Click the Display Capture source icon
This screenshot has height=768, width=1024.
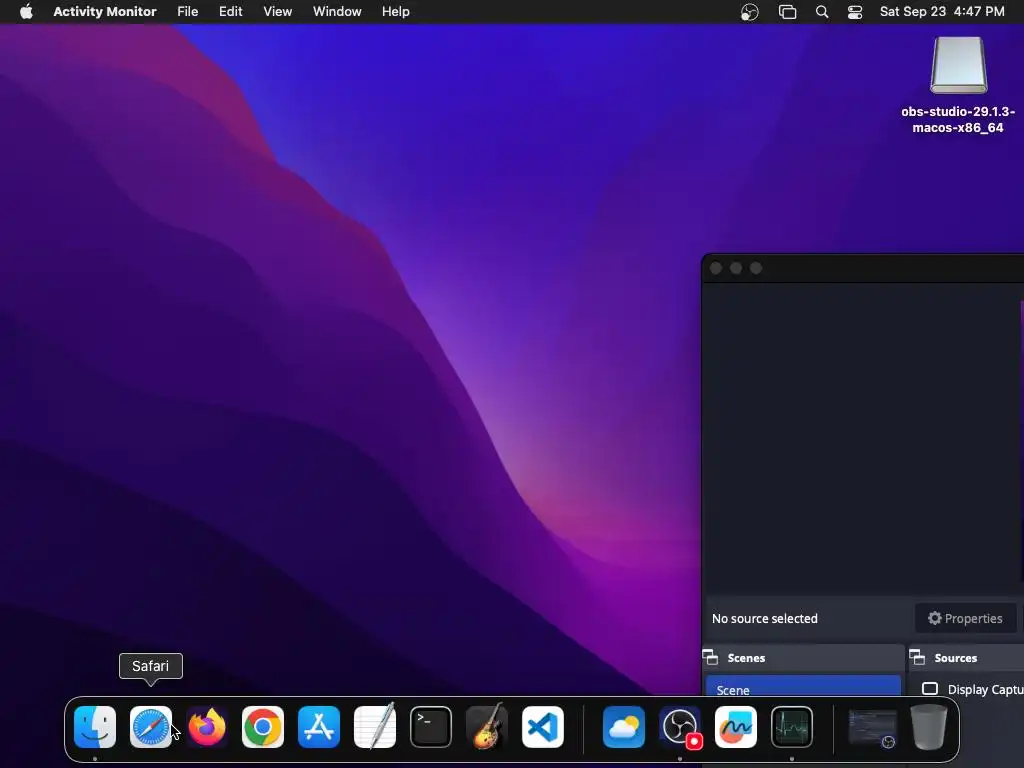click(x=930, y=689)
